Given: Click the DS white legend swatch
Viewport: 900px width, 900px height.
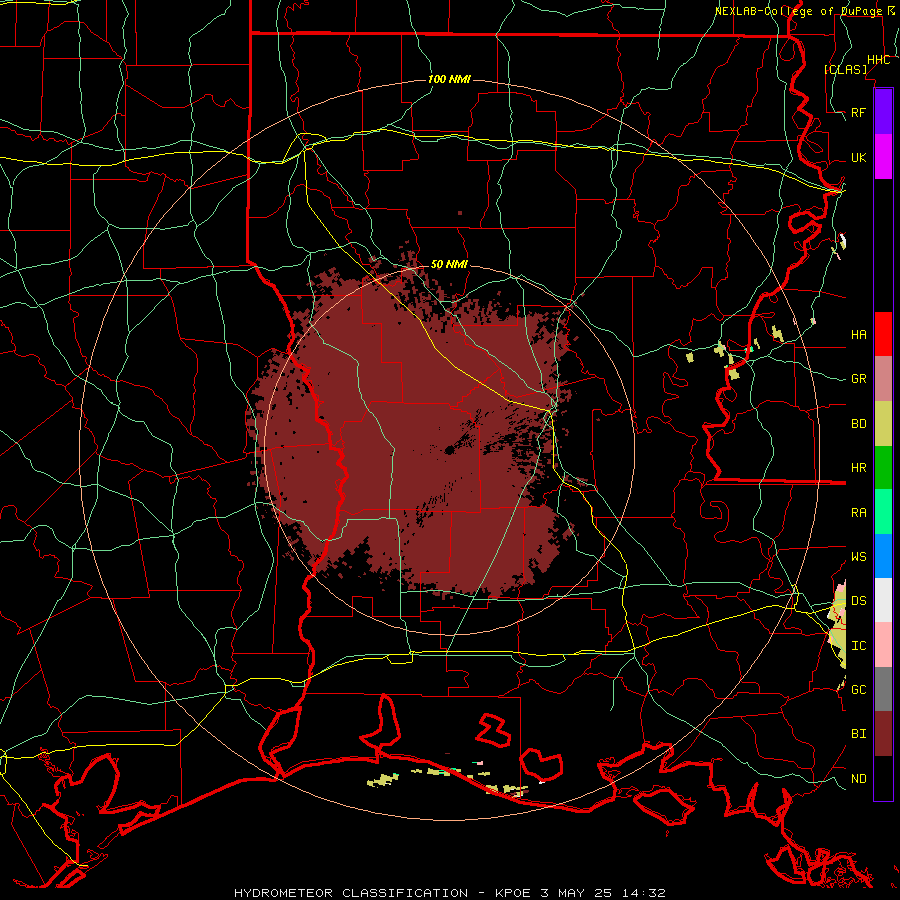Looking at the screenshot, I should (x=883, y=600).
